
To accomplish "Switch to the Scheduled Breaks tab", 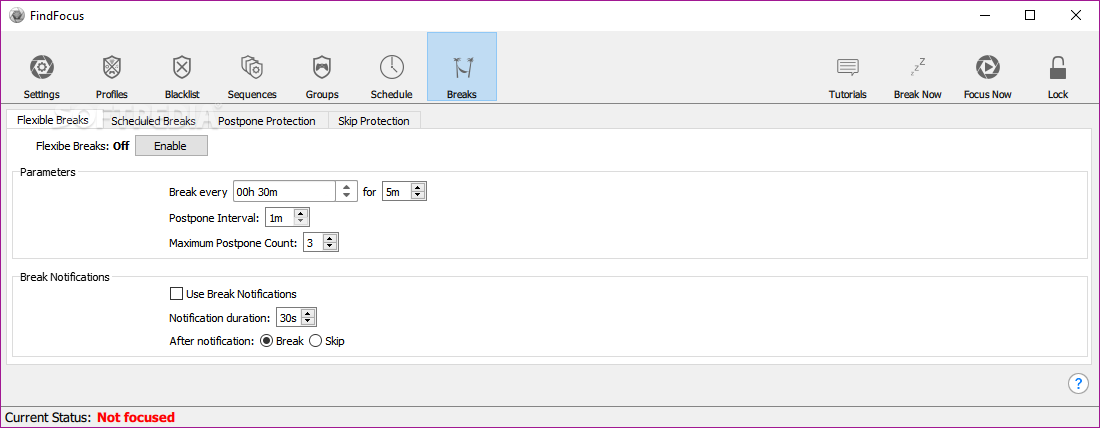I will click(x=153, y=121).
